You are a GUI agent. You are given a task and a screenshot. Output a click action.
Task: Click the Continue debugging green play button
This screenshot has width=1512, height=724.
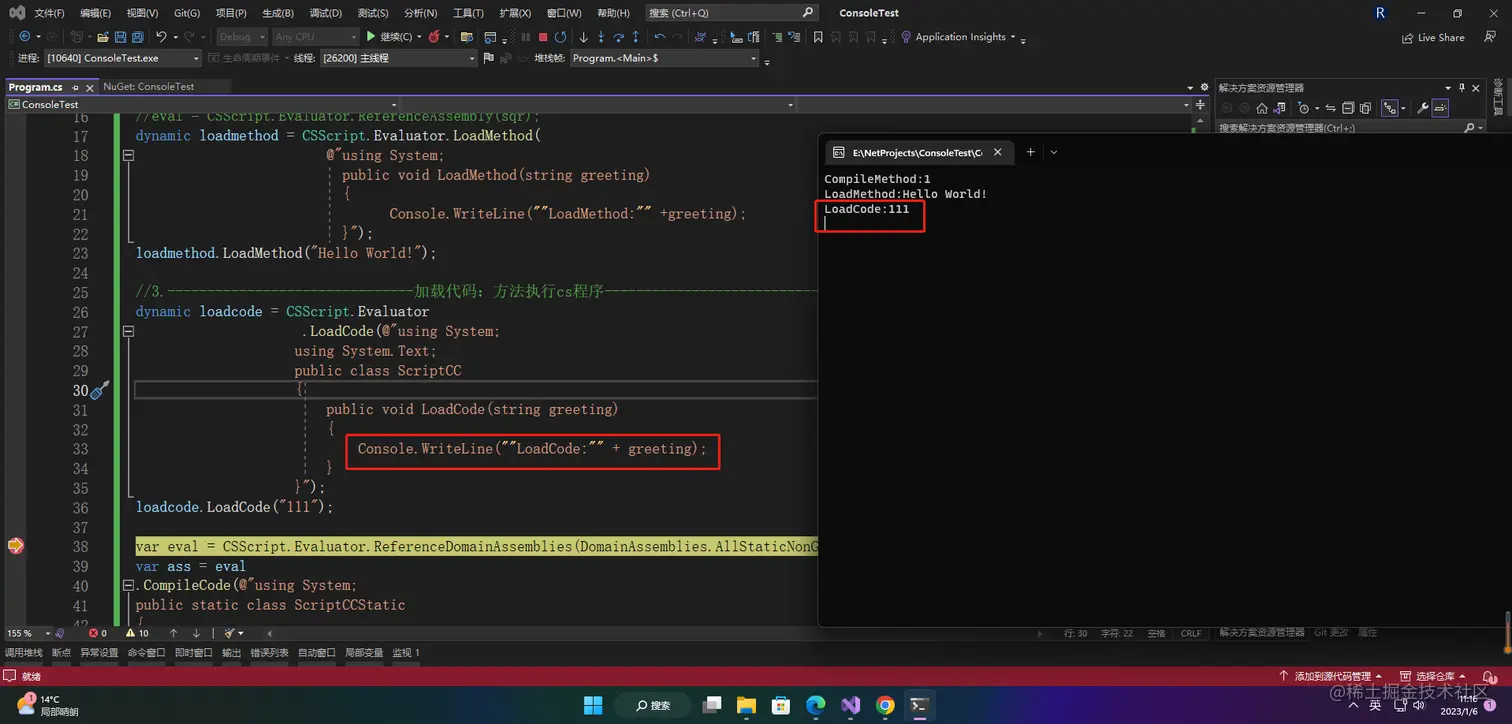coord(371,37)
